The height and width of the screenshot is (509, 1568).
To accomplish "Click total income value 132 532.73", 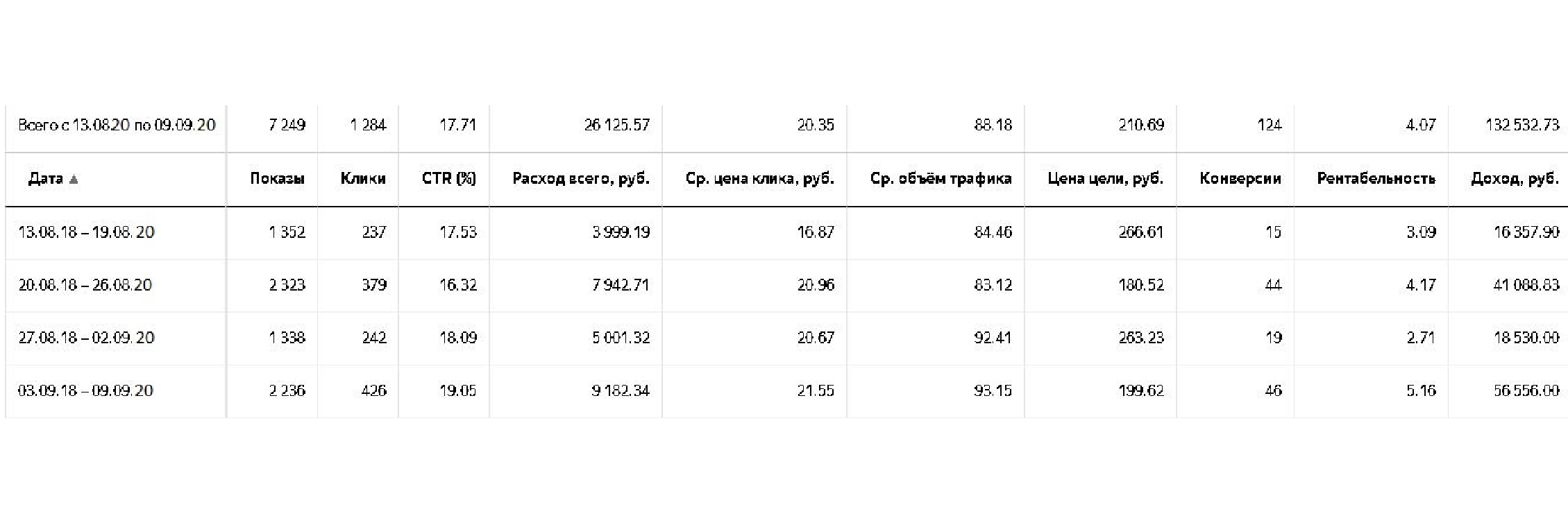I will coord(1522,125).
